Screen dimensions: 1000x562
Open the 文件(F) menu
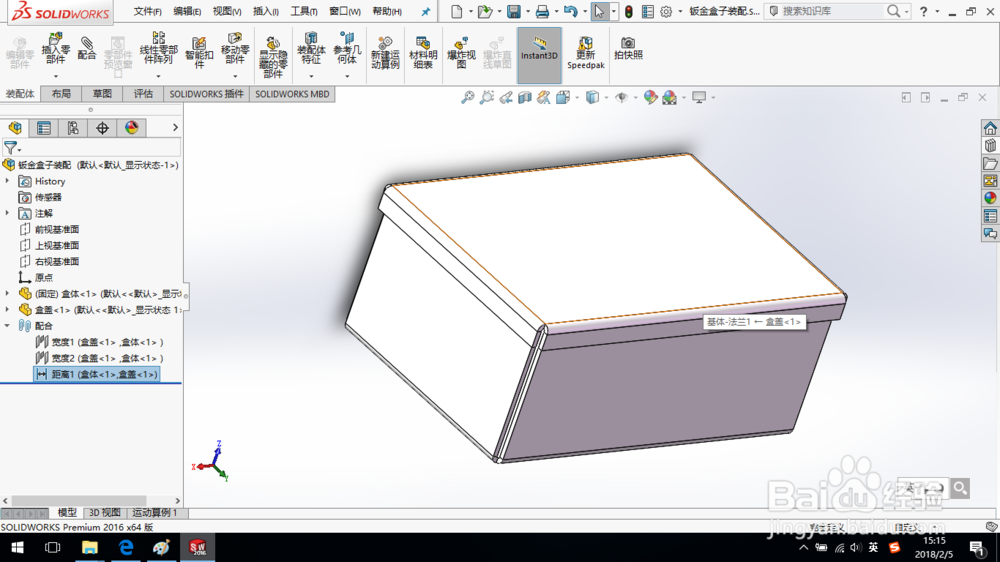point(147,11)
